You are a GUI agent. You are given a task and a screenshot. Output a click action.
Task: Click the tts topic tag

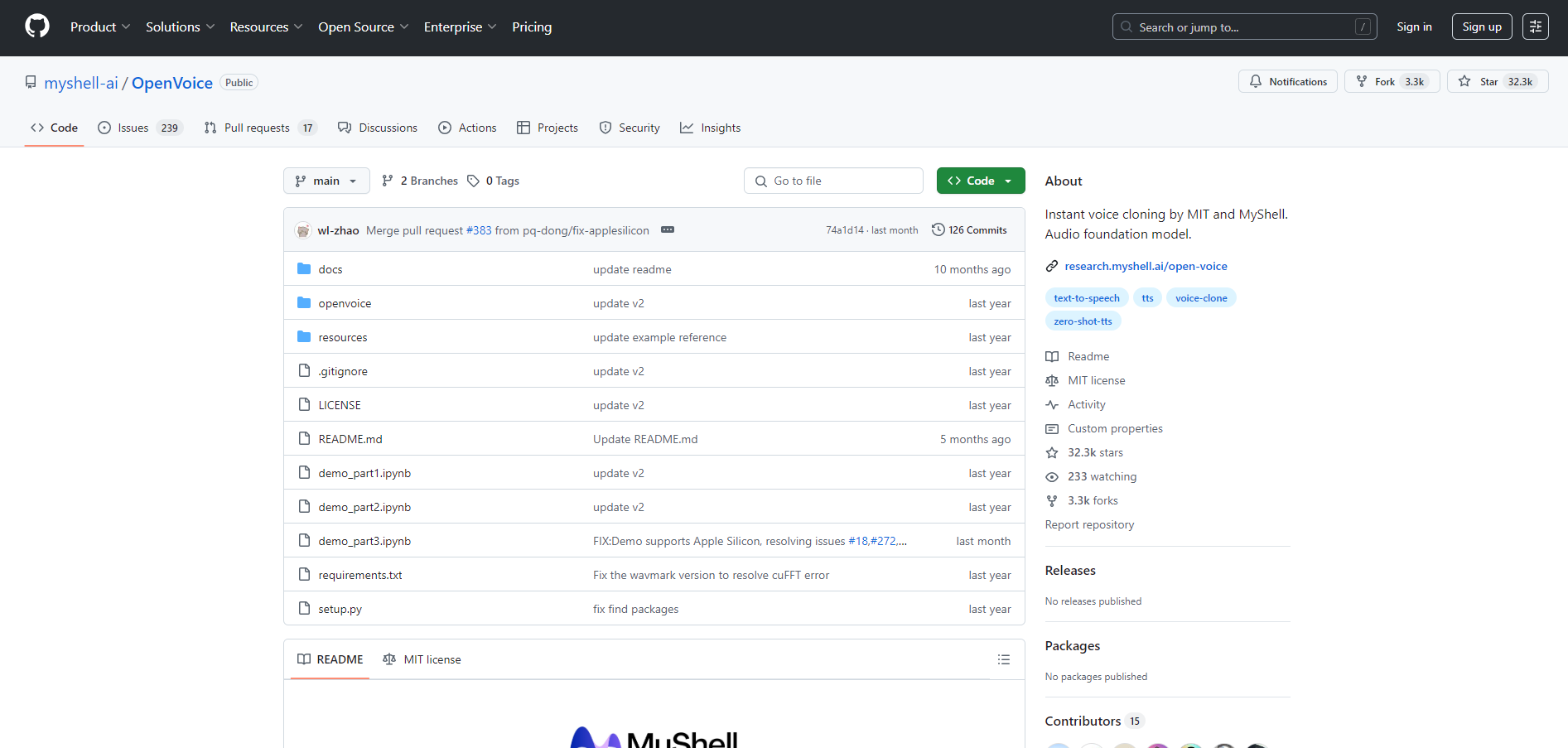click(x=1147, y=298)
